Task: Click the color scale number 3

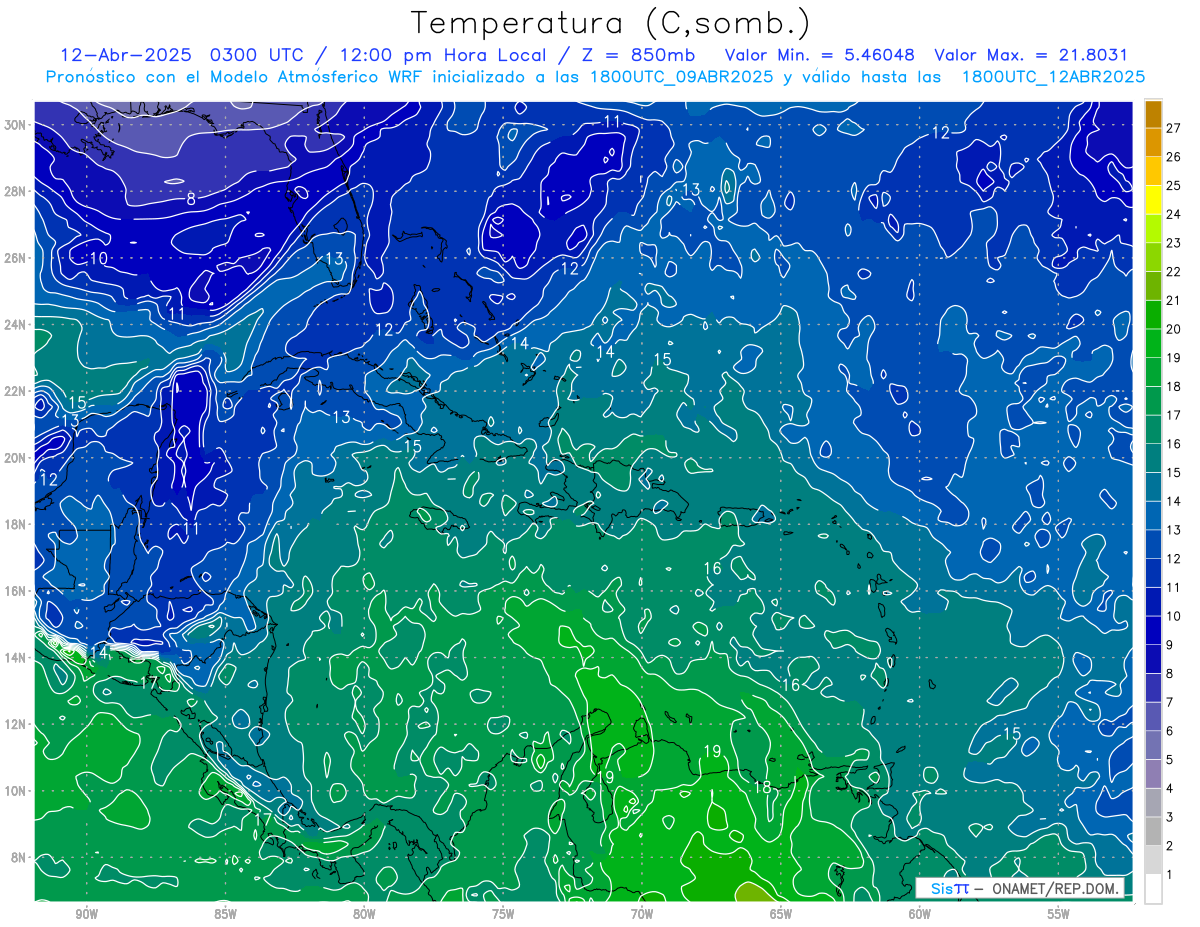Action: pos(1171,817)
